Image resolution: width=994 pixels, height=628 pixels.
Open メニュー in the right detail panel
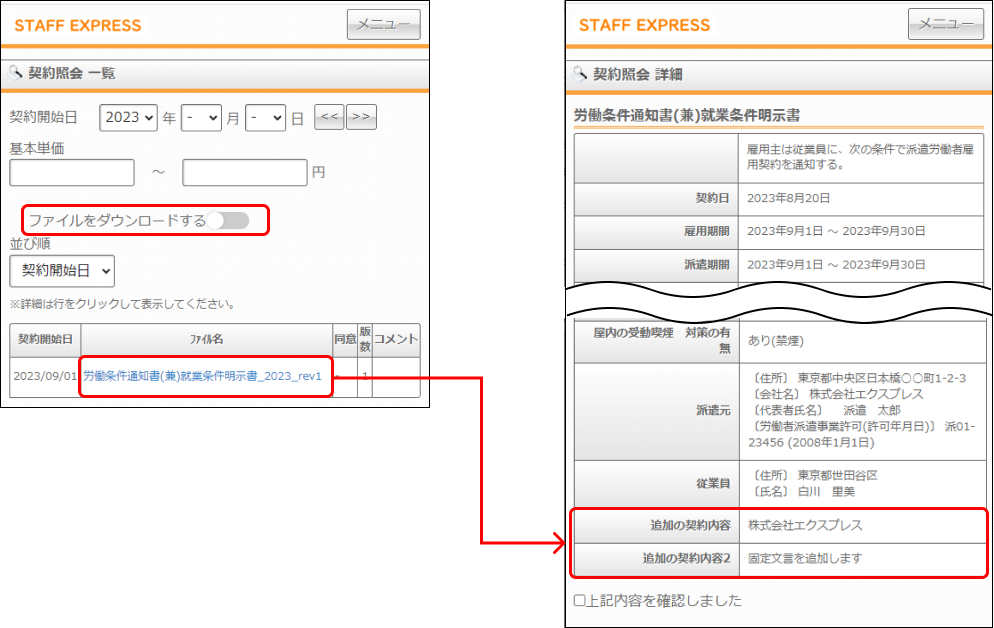coord(946,25)
